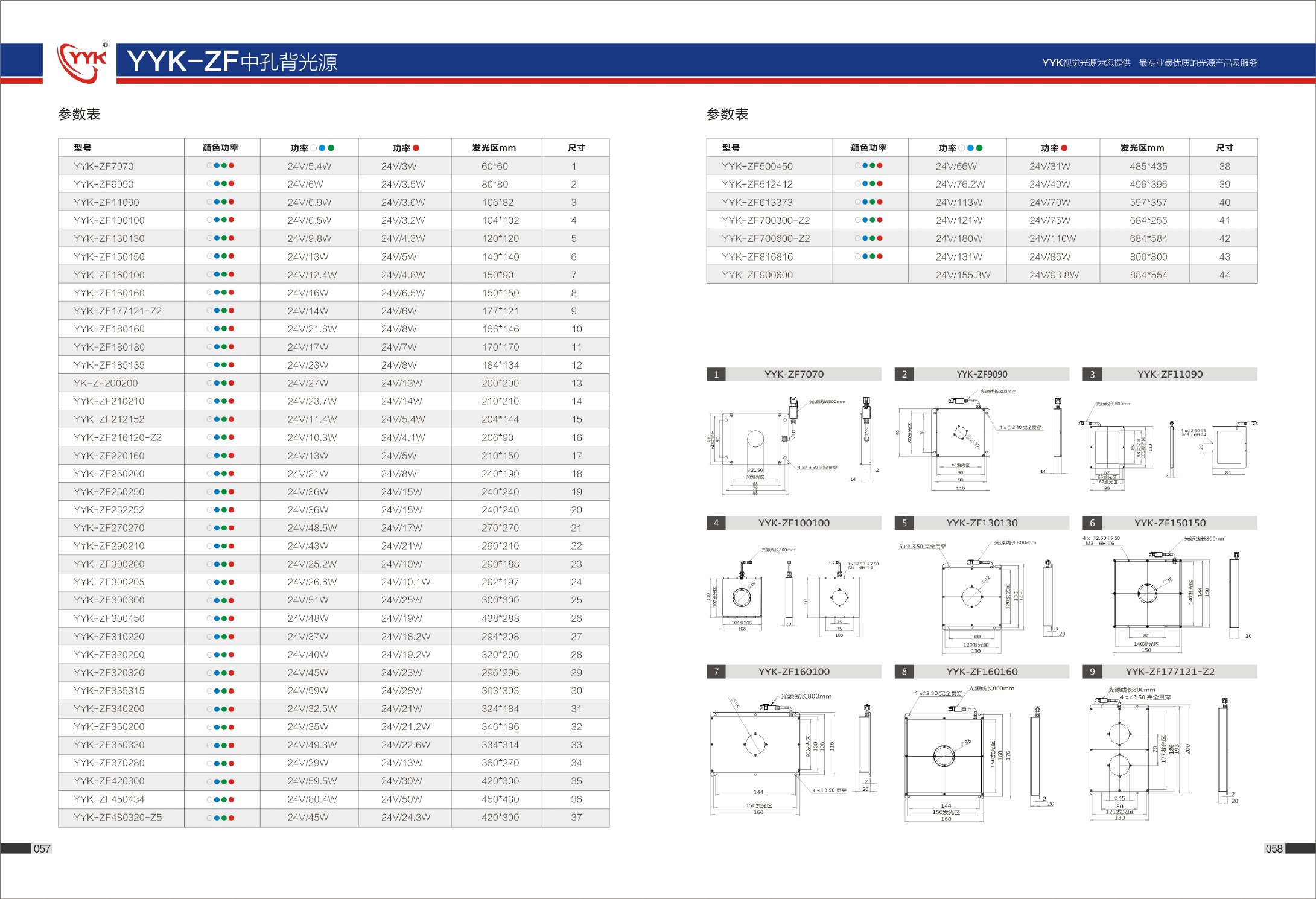Click the 参数表 heading above the right table

point(727,114)
